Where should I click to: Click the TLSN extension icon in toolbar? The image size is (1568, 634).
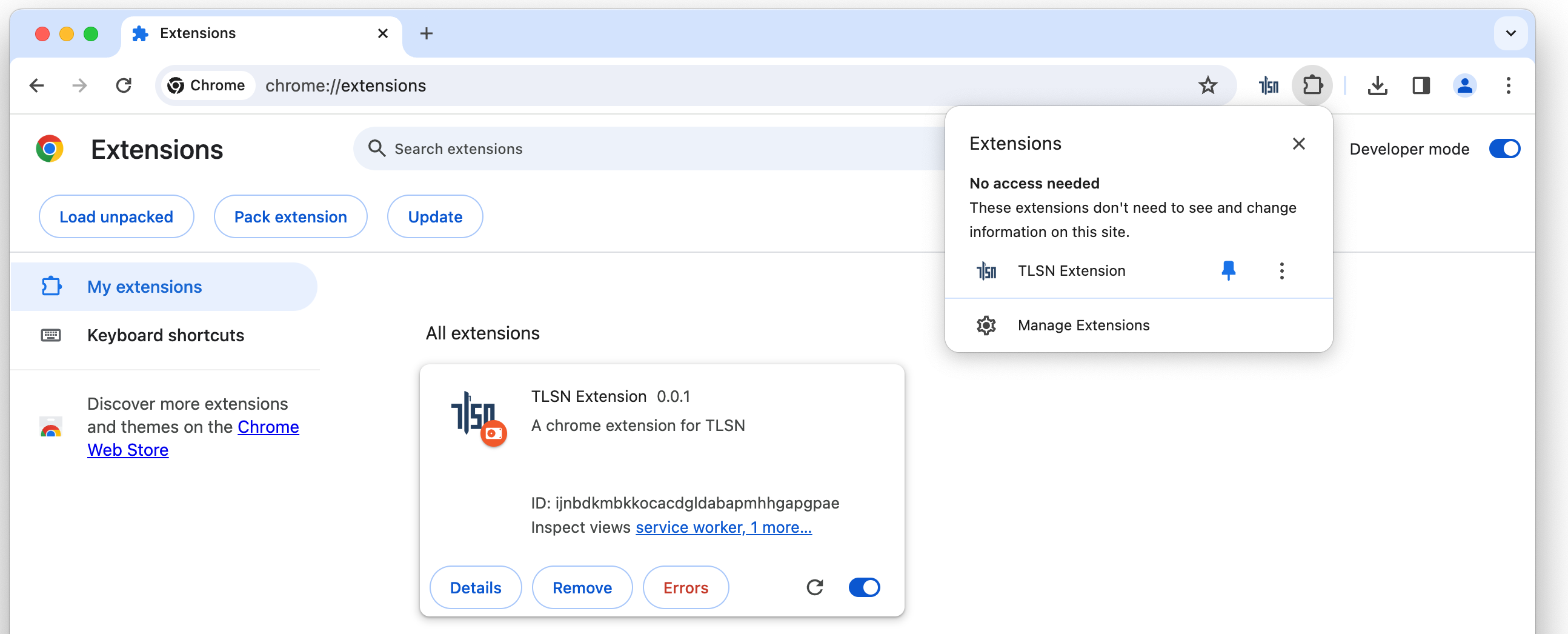[x=1269, y=86]
